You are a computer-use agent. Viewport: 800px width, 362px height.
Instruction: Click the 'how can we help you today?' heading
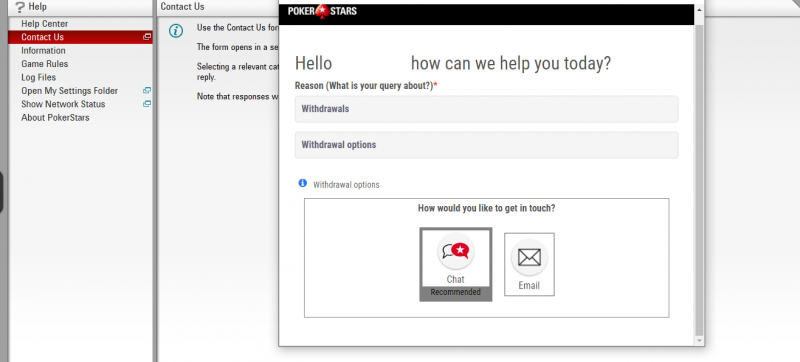click(511, 64)
